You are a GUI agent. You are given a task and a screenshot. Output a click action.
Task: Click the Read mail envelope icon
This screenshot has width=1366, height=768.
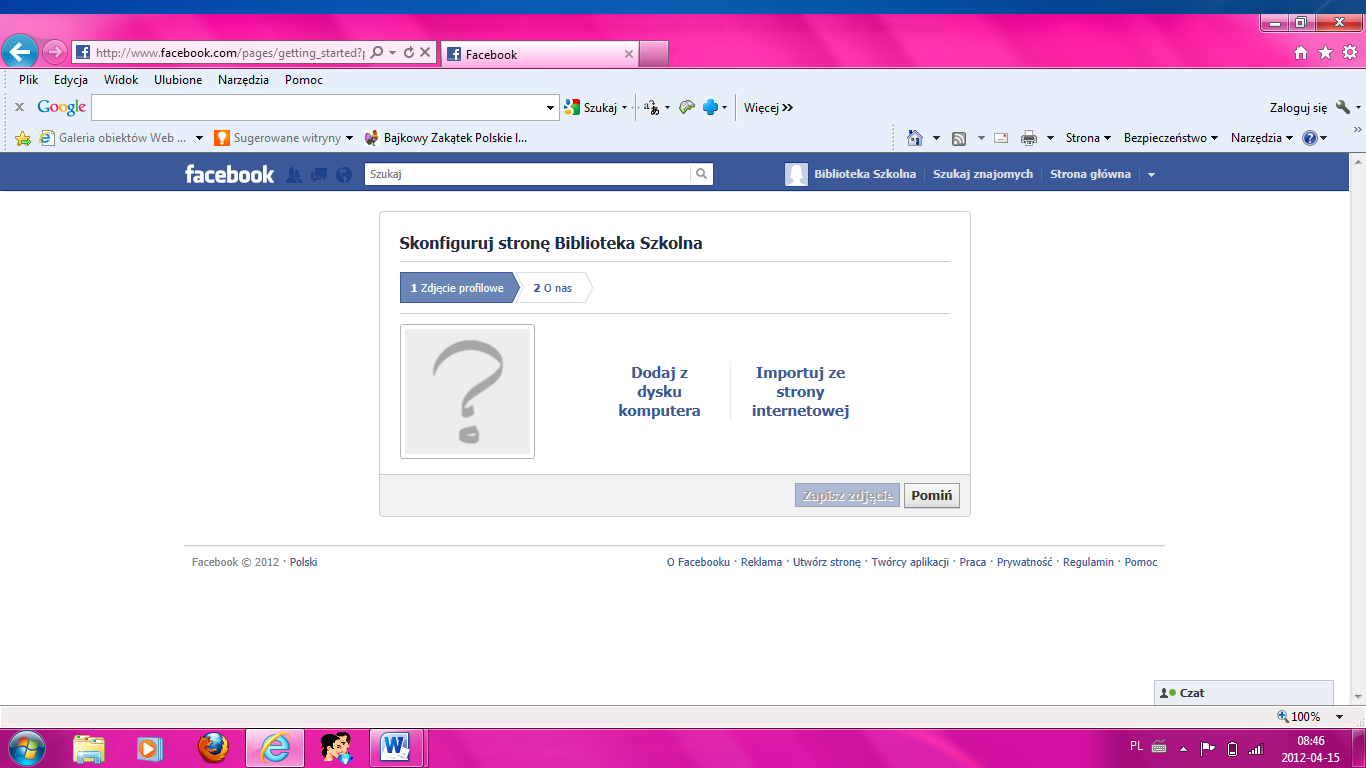(1001, 138)
